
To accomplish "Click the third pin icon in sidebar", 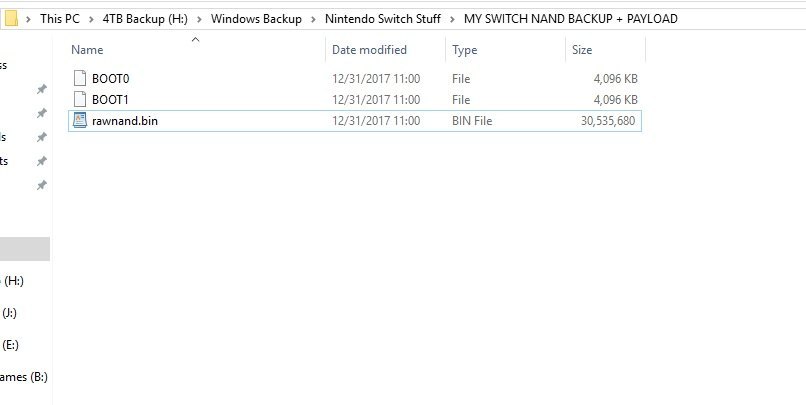I will (42, 137).
